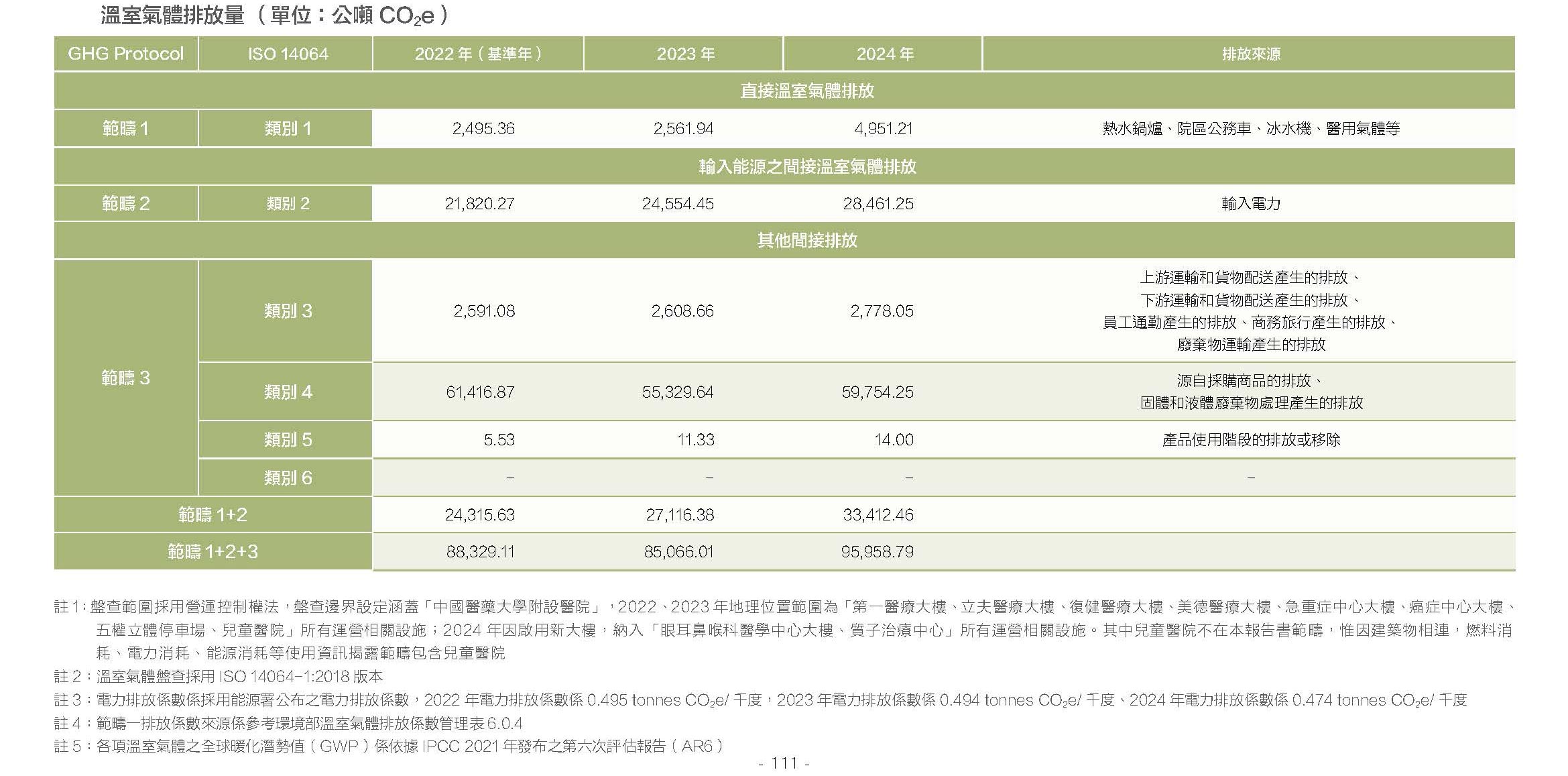1568x776 pixels.
Task: Select value 28,461.25
Action: (878, 203)
